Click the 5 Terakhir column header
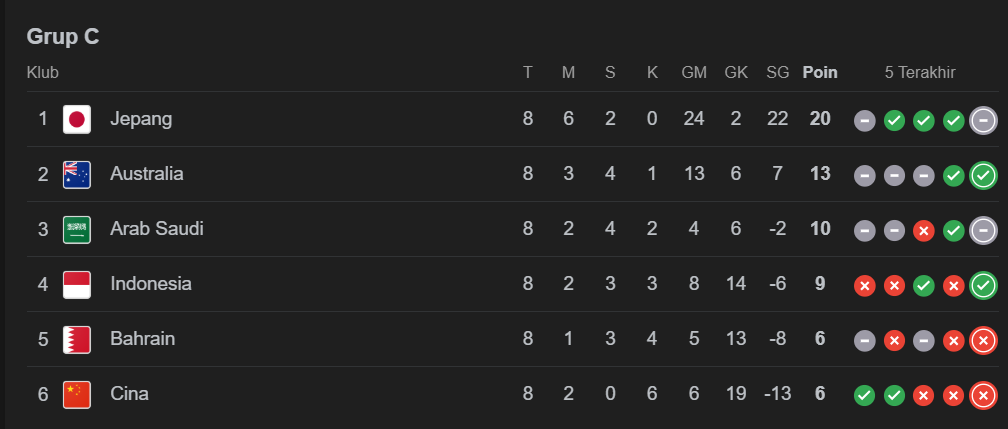Image resolution: width=1008 pixels, height=429 pixels. (x=920, y=72)
